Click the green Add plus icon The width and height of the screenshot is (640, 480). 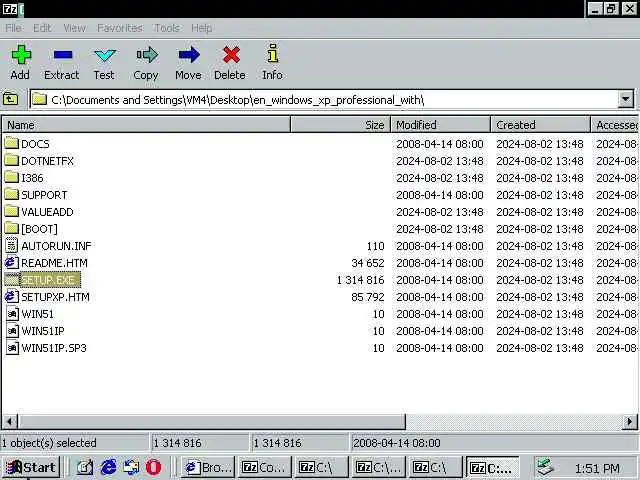21,55
